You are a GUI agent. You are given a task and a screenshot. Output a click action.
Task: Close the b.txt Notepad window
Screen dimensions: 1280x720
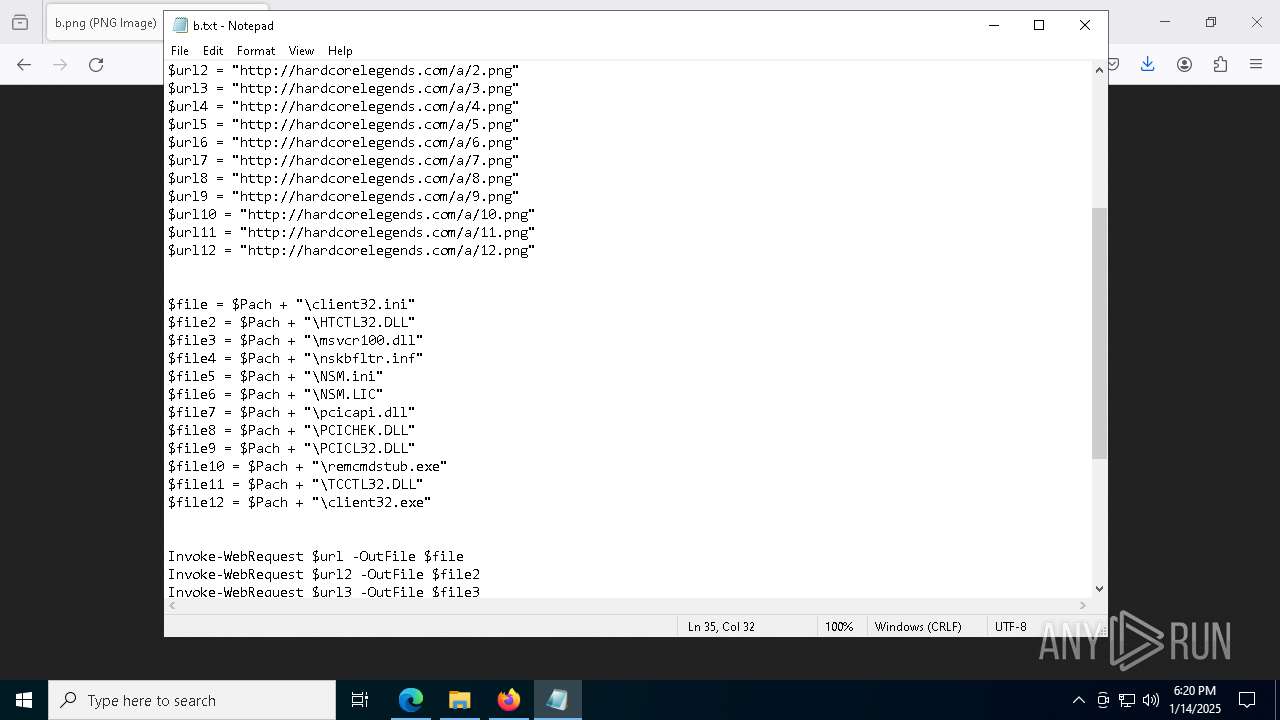pyautogui.click(x=1085, y=25)
